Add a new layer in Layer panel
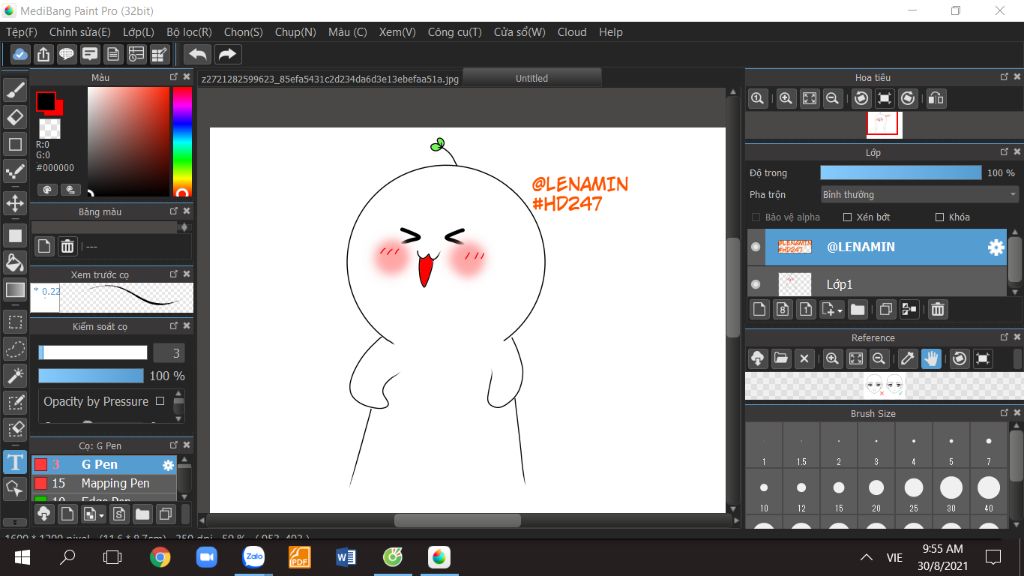The image size is (1024, 576). [x=759, y=310]
